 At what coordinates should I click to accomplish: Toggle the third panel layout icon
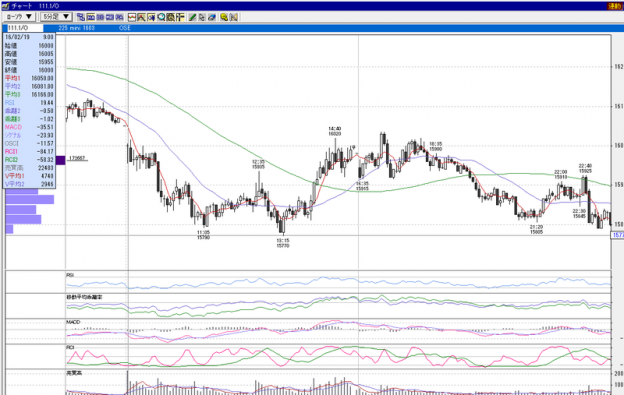(x=109, y=17)
